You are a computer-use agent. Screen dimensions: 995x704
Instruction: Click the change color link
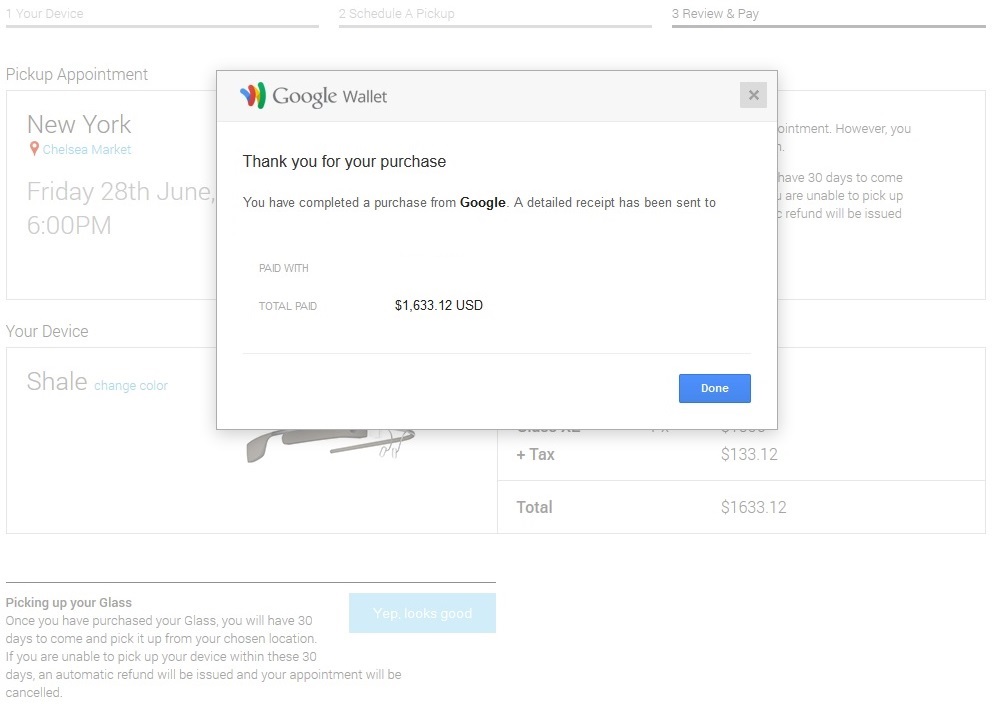[x=131, y=386]
